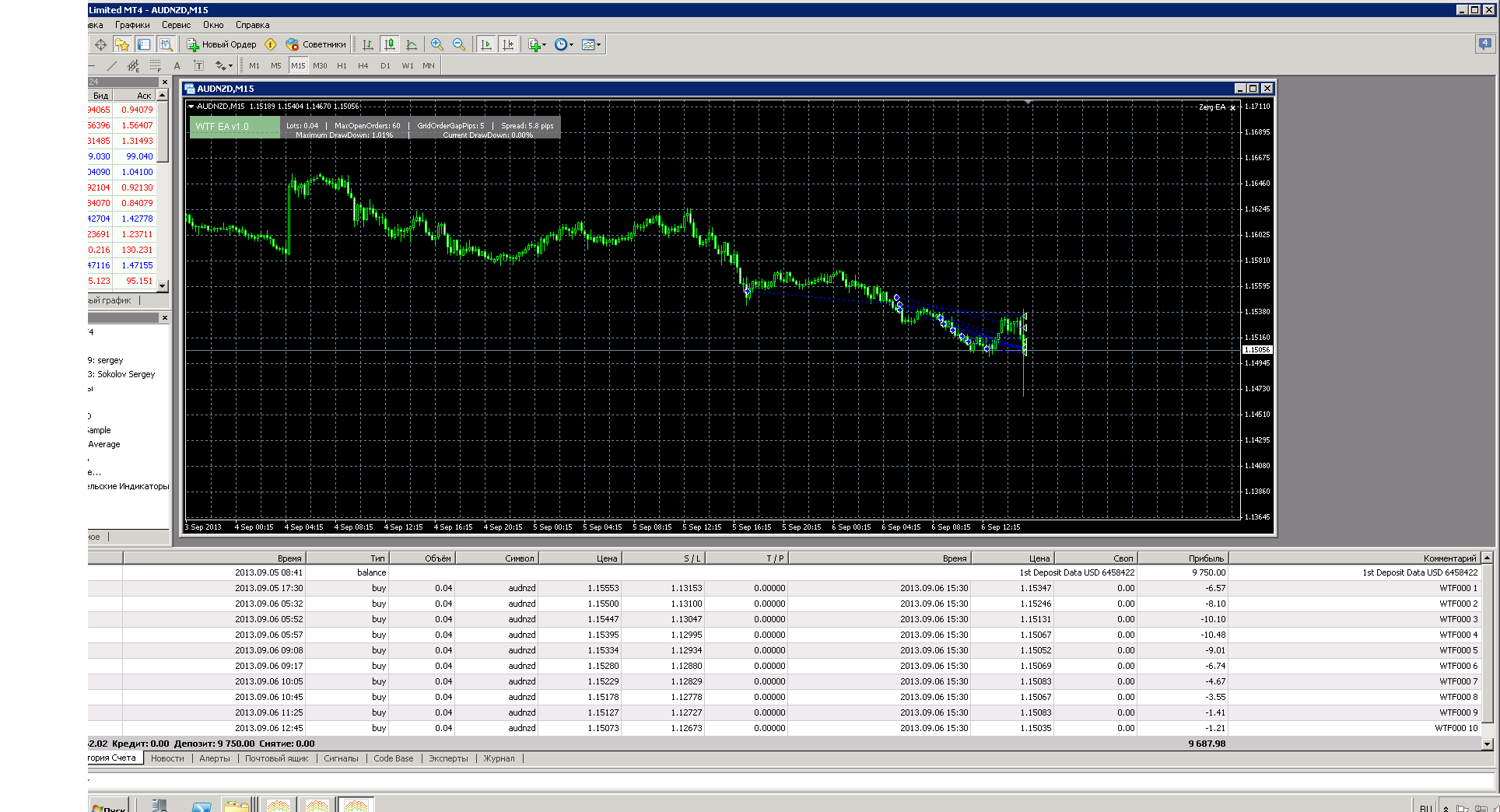Open the Справка menu
1500x812 pixels.
pyautogui.click(x=253, y=25)
